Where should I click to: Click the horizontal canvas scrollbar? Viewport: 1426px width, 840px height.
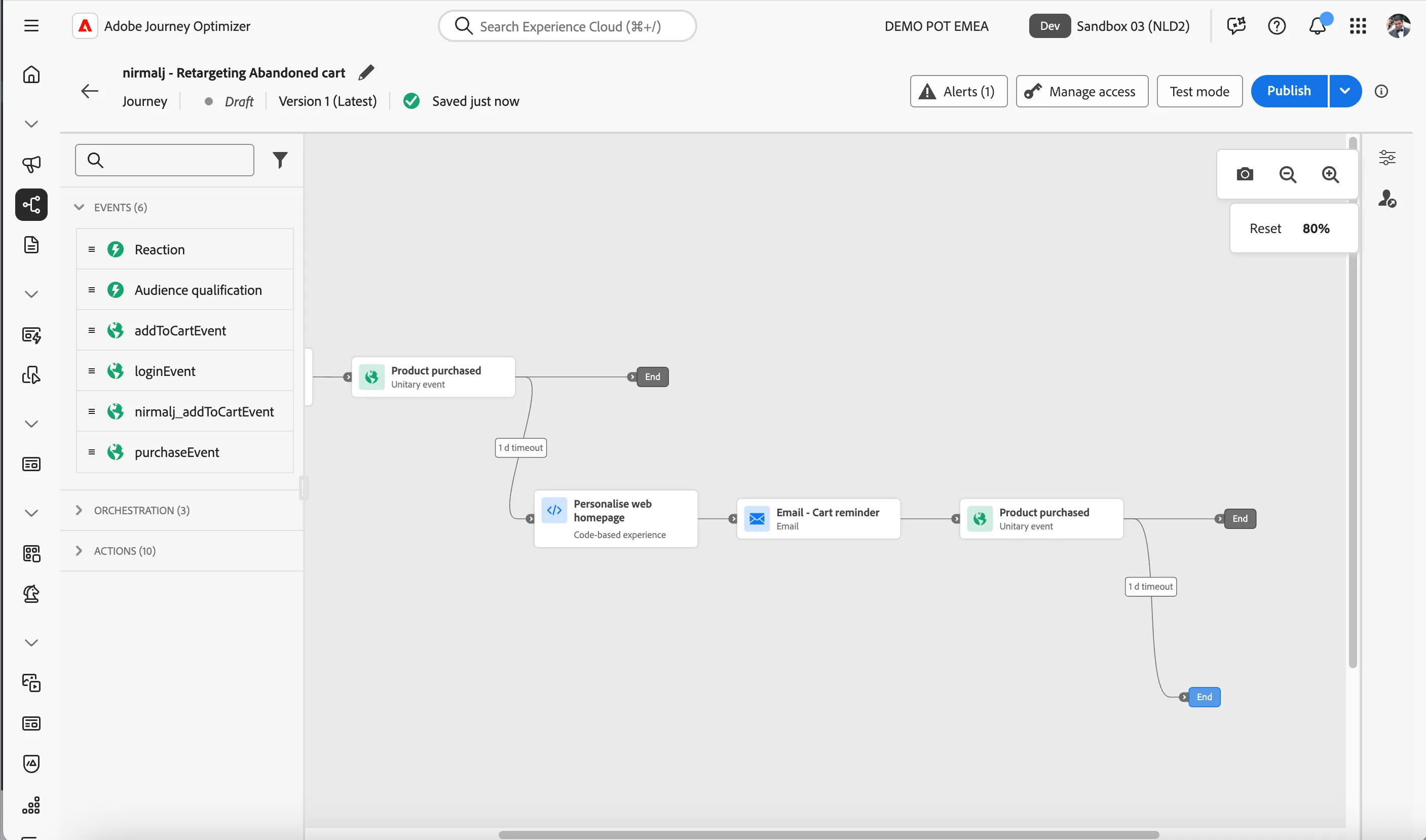tap(828, 834)
